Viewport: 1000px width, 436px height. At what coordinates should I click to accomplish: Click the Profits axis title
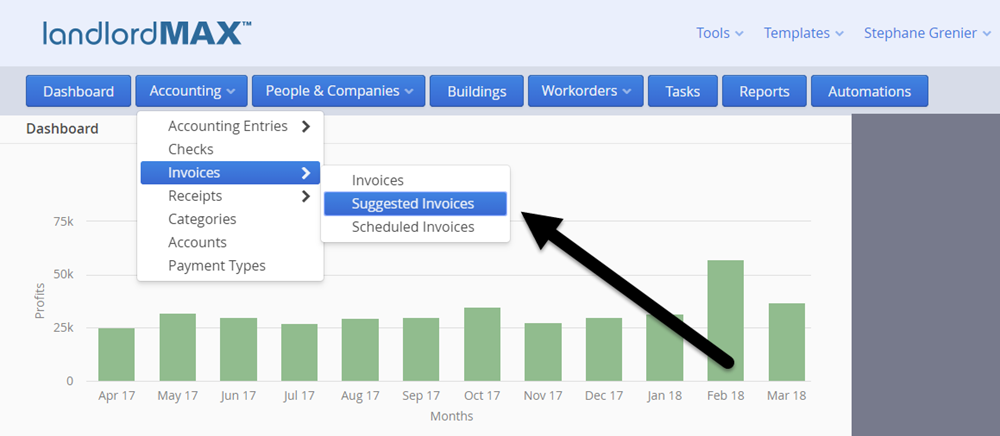point(40,301)
